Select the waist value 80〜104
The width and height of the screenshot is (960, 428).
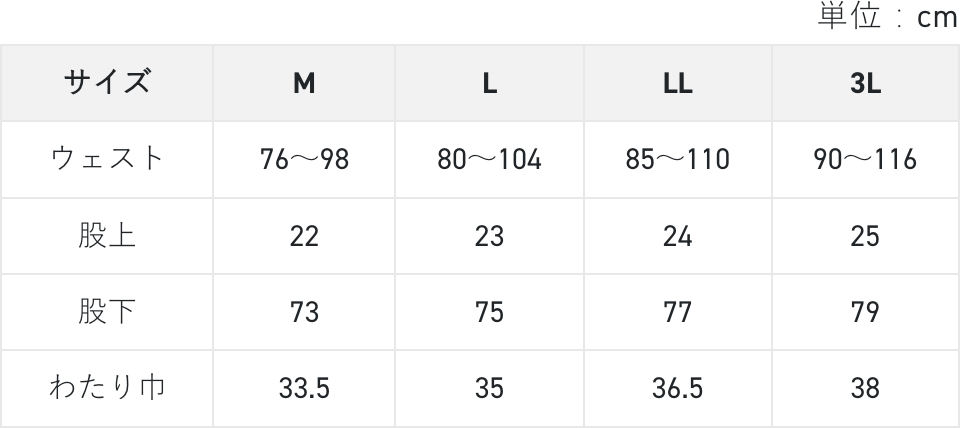489,160
